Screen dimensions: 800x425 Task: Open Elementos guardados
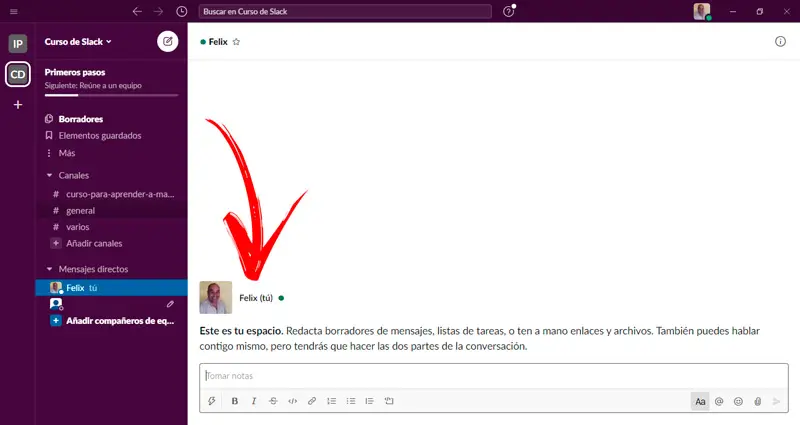coord(100,136)
